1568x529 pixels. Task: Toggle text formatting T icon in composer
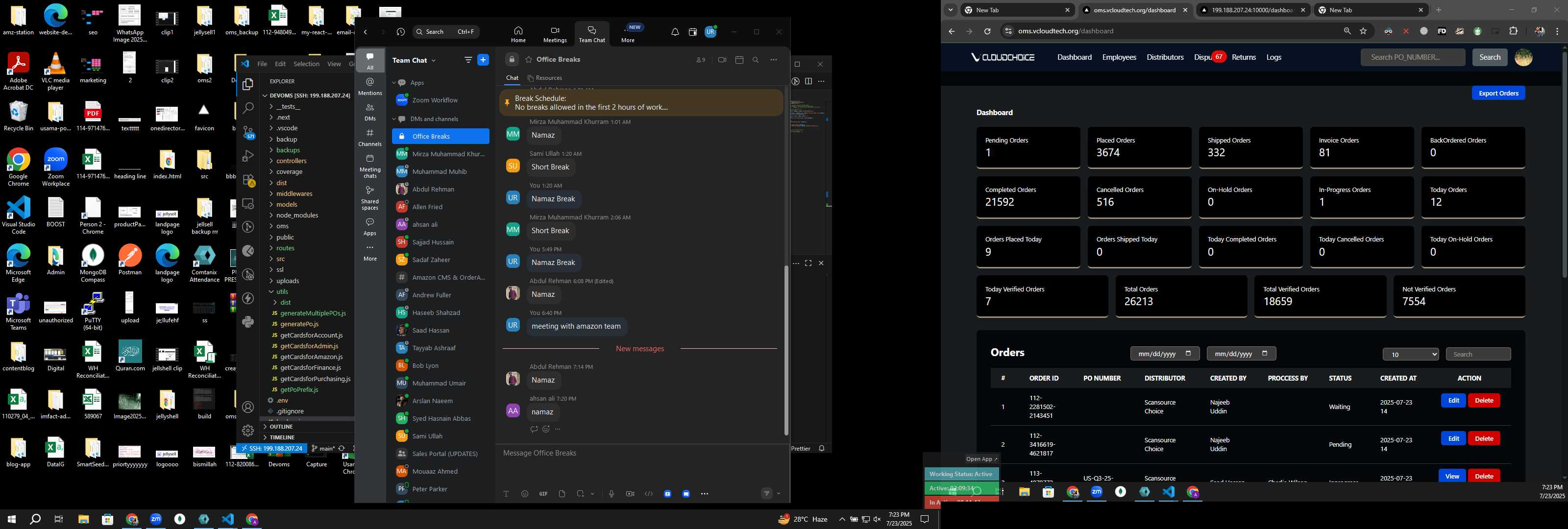pos(506,494)
